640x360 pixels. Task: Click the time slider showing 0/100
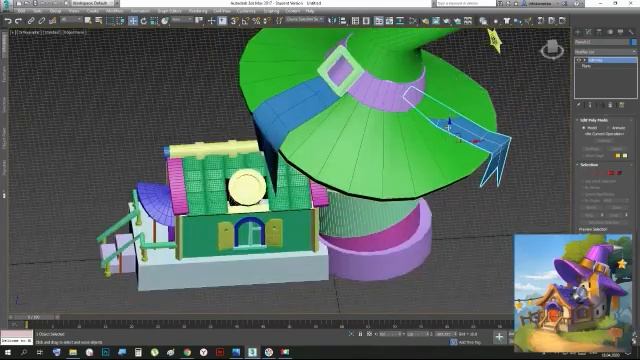33,317
